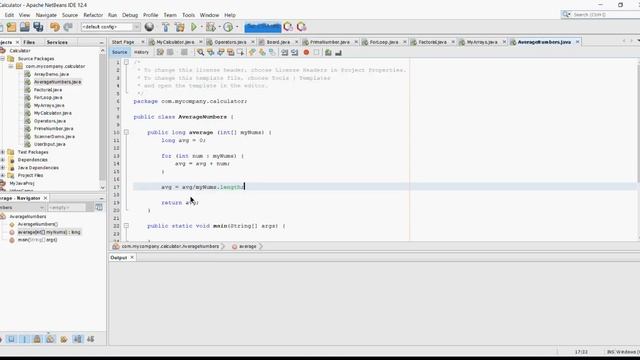The height and width of the screenshot is (360, 640).
Task: Click the Open Project toolbar icon
Action: [24, 27]
